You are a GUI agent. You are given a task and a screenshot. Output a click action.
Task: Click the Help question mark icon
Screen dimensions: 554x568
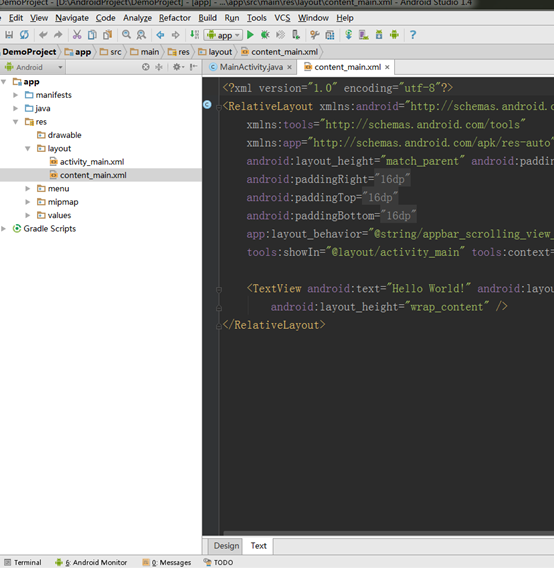(x=413, y=35)
